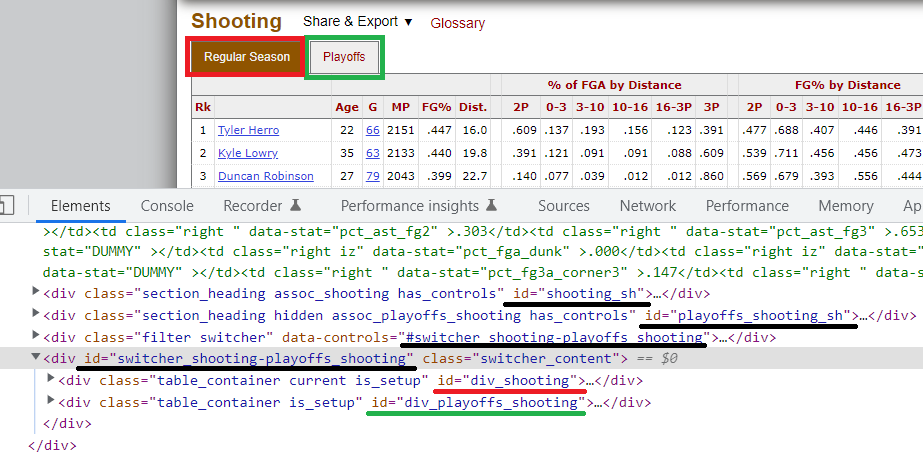Viewport: 923px width, 458px height.
Task: Open the Sources tab
Action: (x=564, y=205)
